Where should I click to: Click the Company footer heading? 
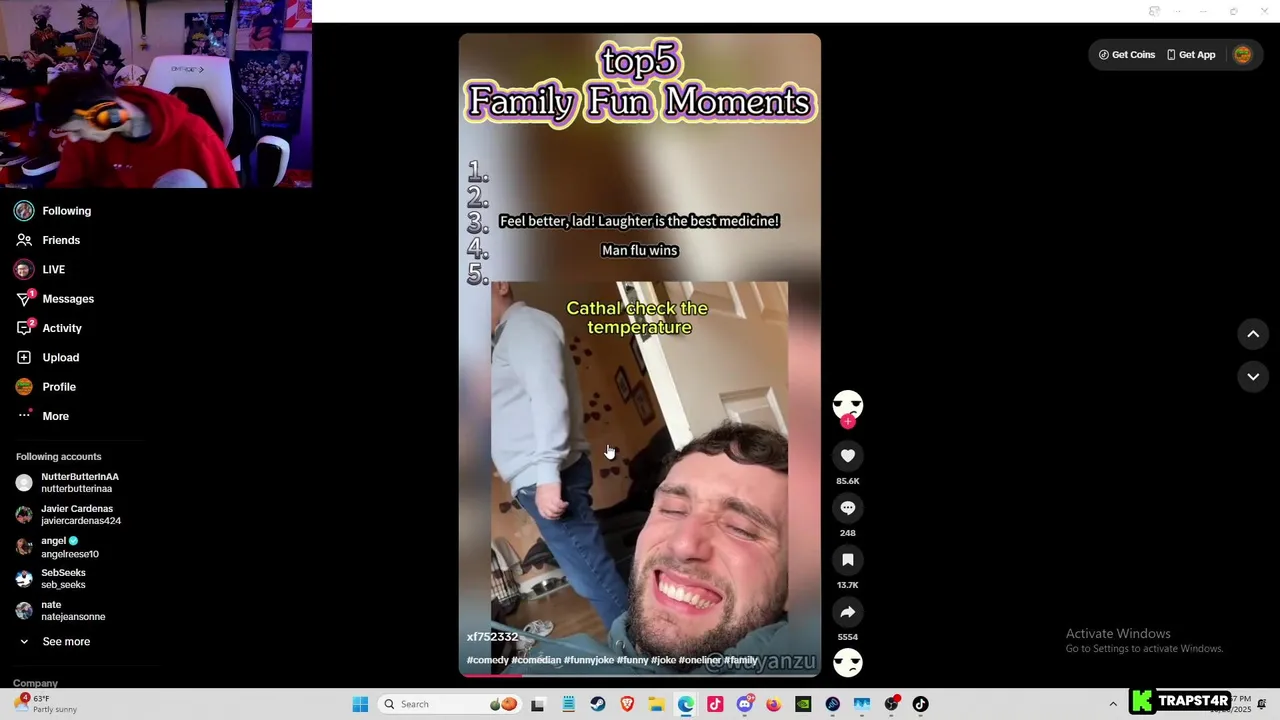(36, 683)
